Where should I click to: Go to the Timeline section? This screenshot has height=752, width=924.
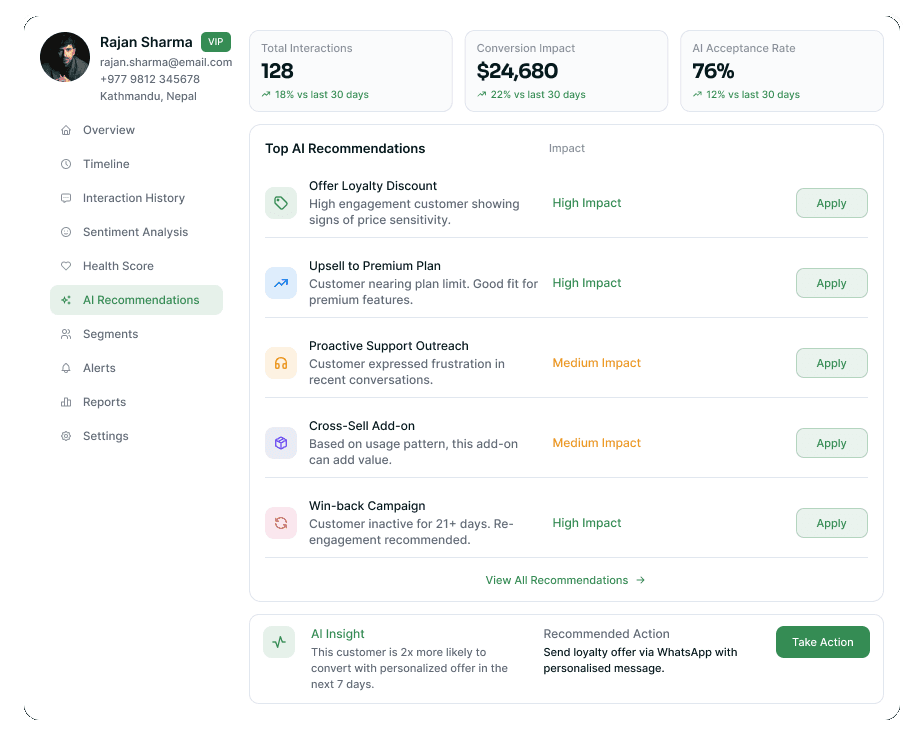(136, 164)
